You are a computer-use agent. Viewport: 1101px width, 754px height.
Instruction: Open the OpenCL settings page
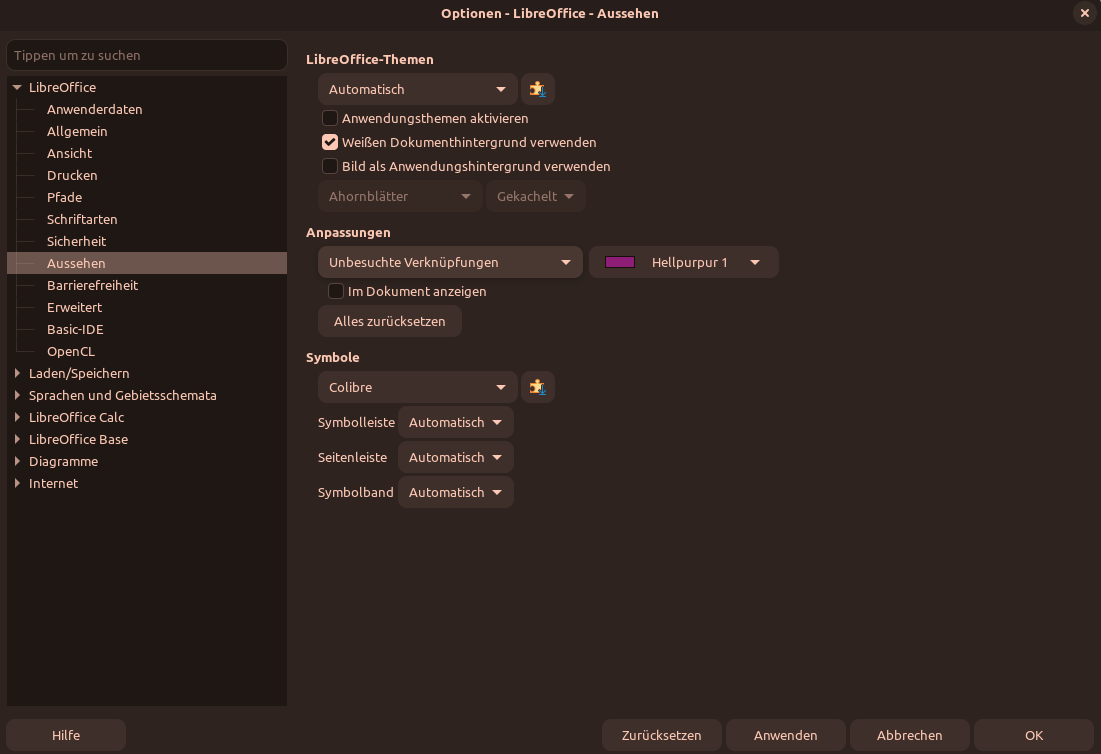click(x=70, y=351)
